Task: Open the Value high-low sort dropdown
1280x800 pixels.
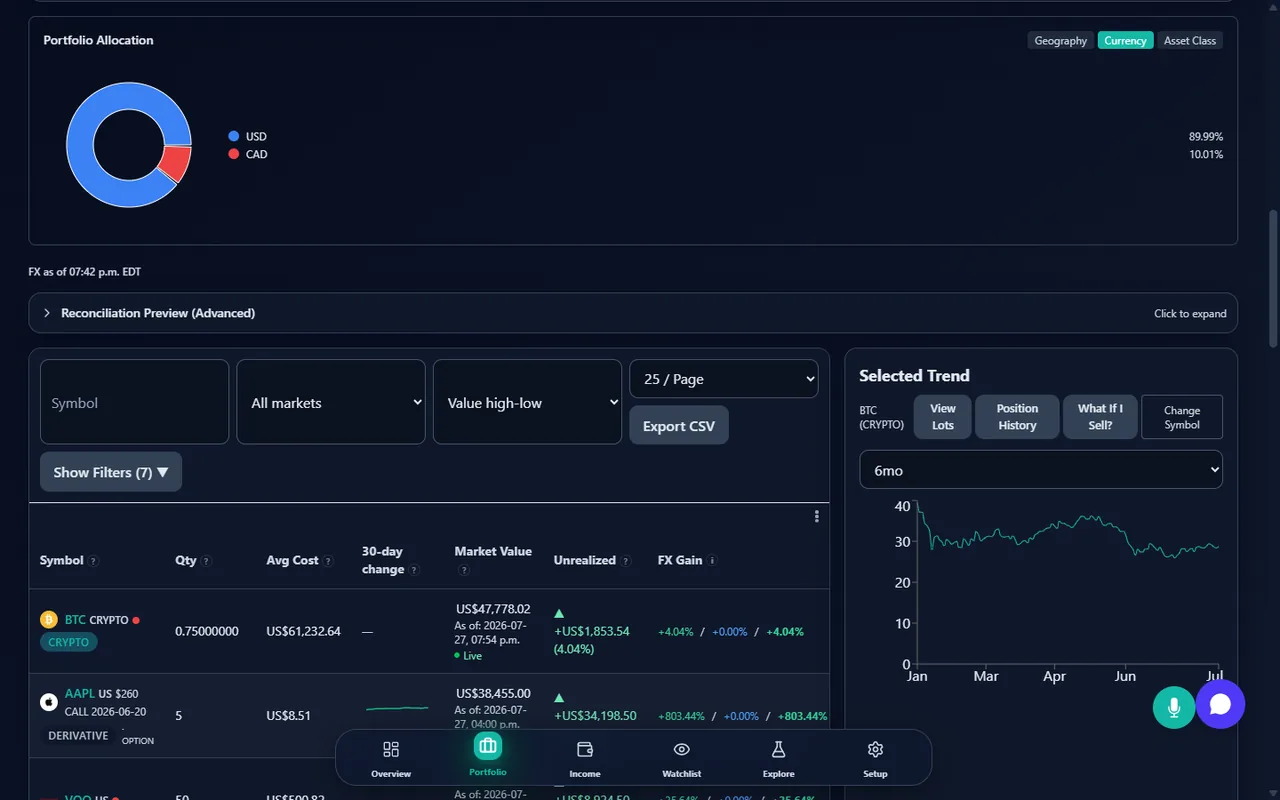Action: [x=527, y=402]
